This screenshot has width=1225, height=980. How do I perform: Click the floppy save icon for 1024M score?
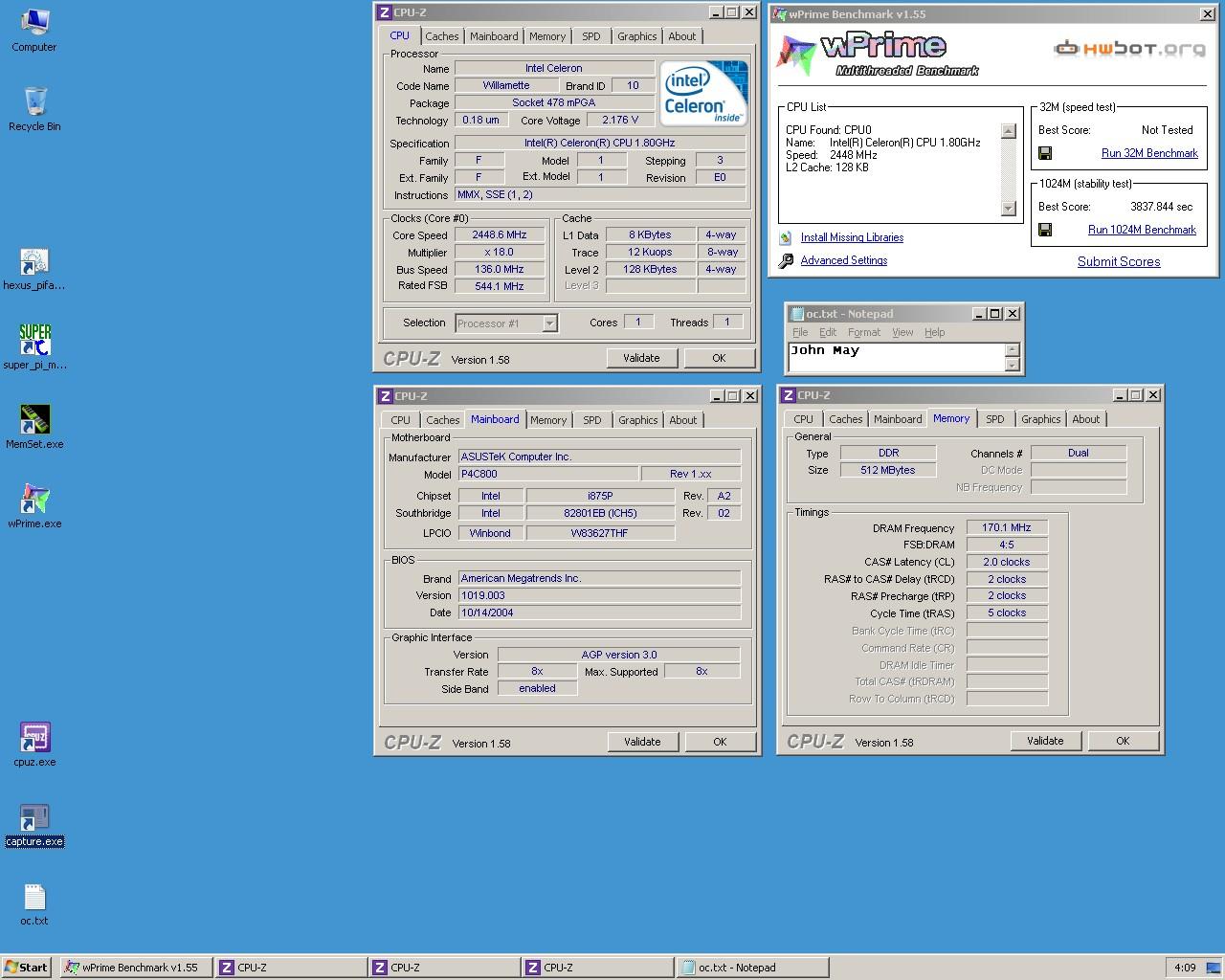tap(1045, 230)
